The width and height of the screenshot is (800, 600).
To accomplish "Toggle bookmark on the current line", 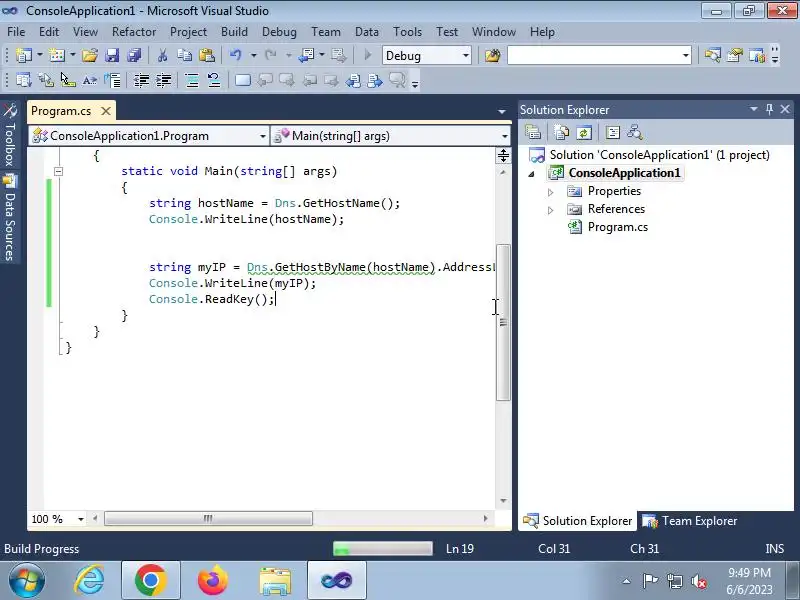I will coord(242,80).
